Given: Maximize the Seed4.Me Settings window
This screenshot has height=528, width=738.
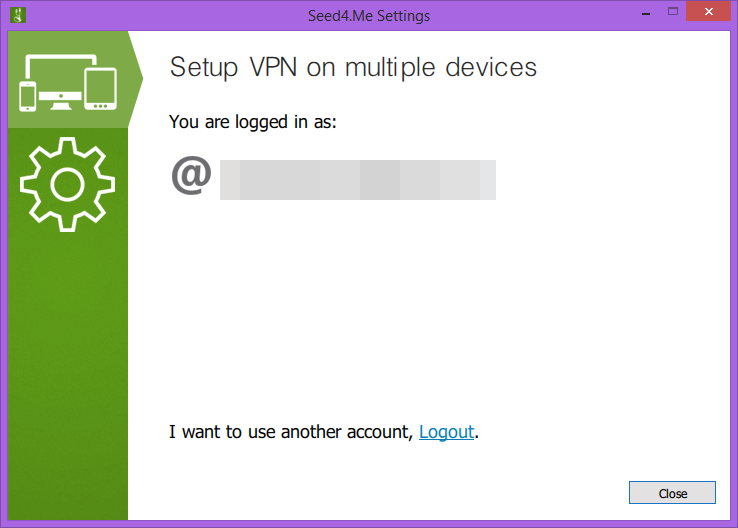Looking at the screenshot, I should (673, 12).
